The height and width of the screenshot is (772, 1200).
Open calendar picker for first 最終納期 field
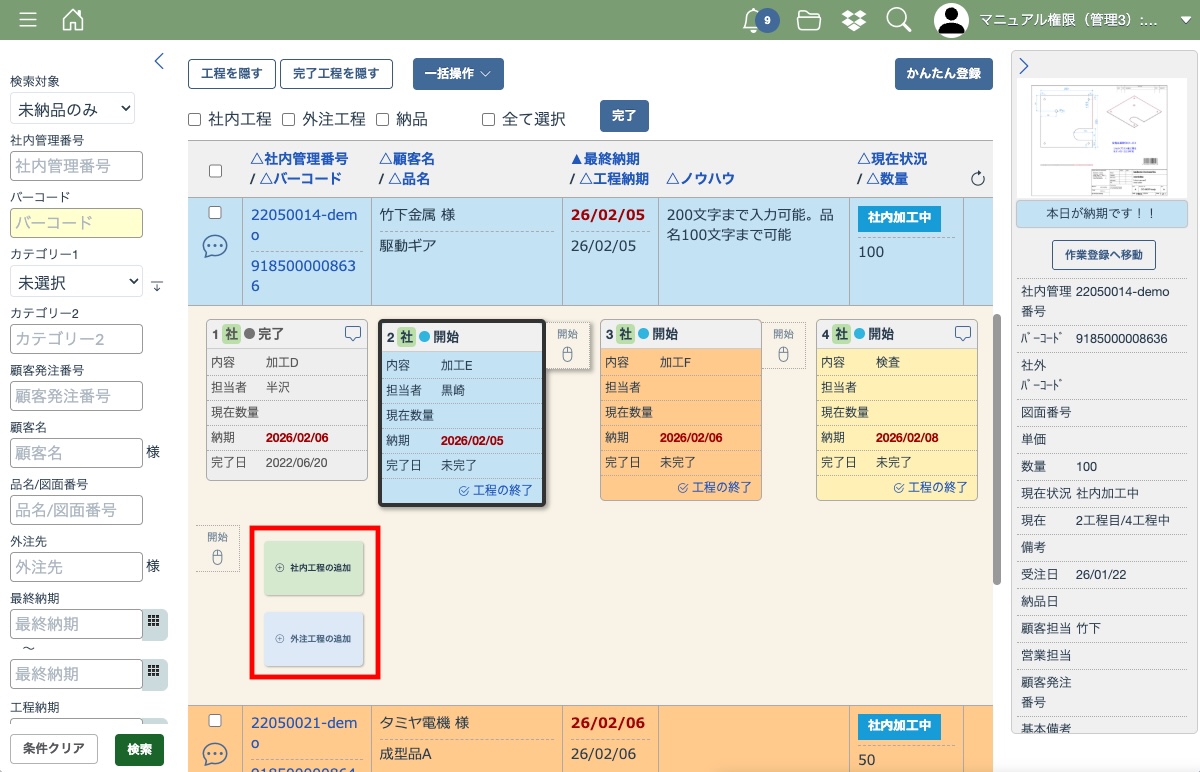coord(154,621)
